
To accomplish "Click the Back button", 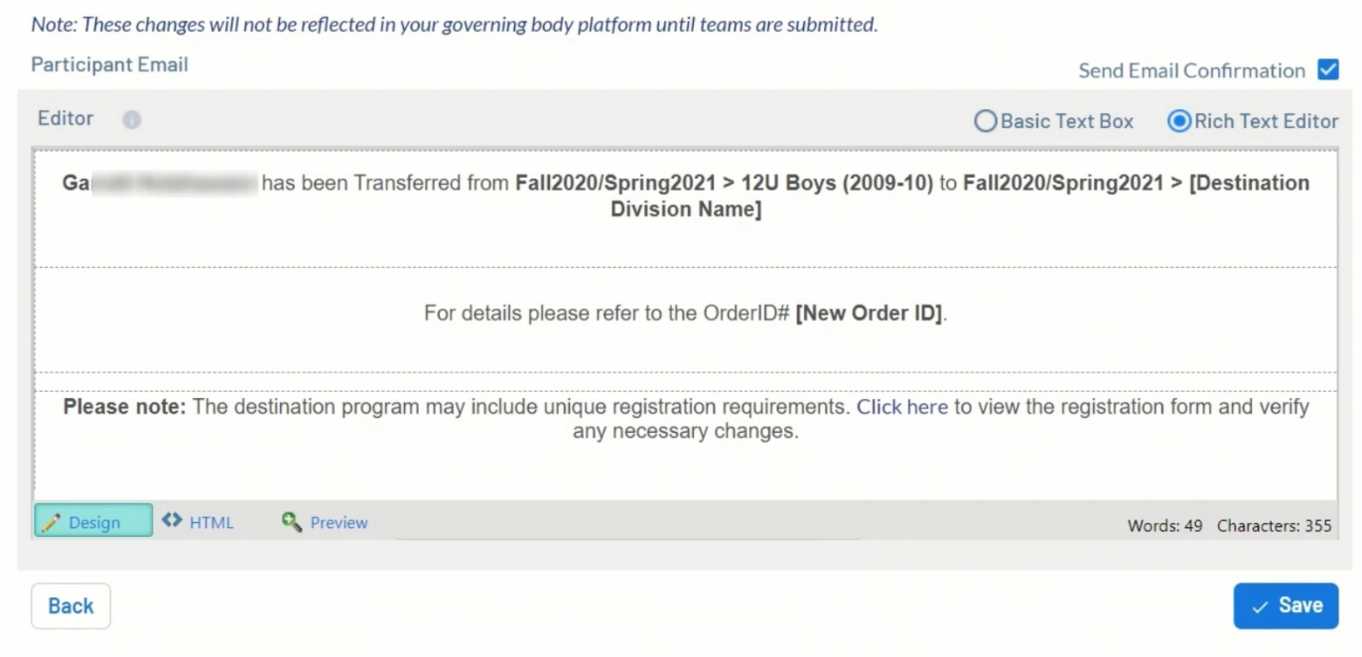I will pos(70,605).
